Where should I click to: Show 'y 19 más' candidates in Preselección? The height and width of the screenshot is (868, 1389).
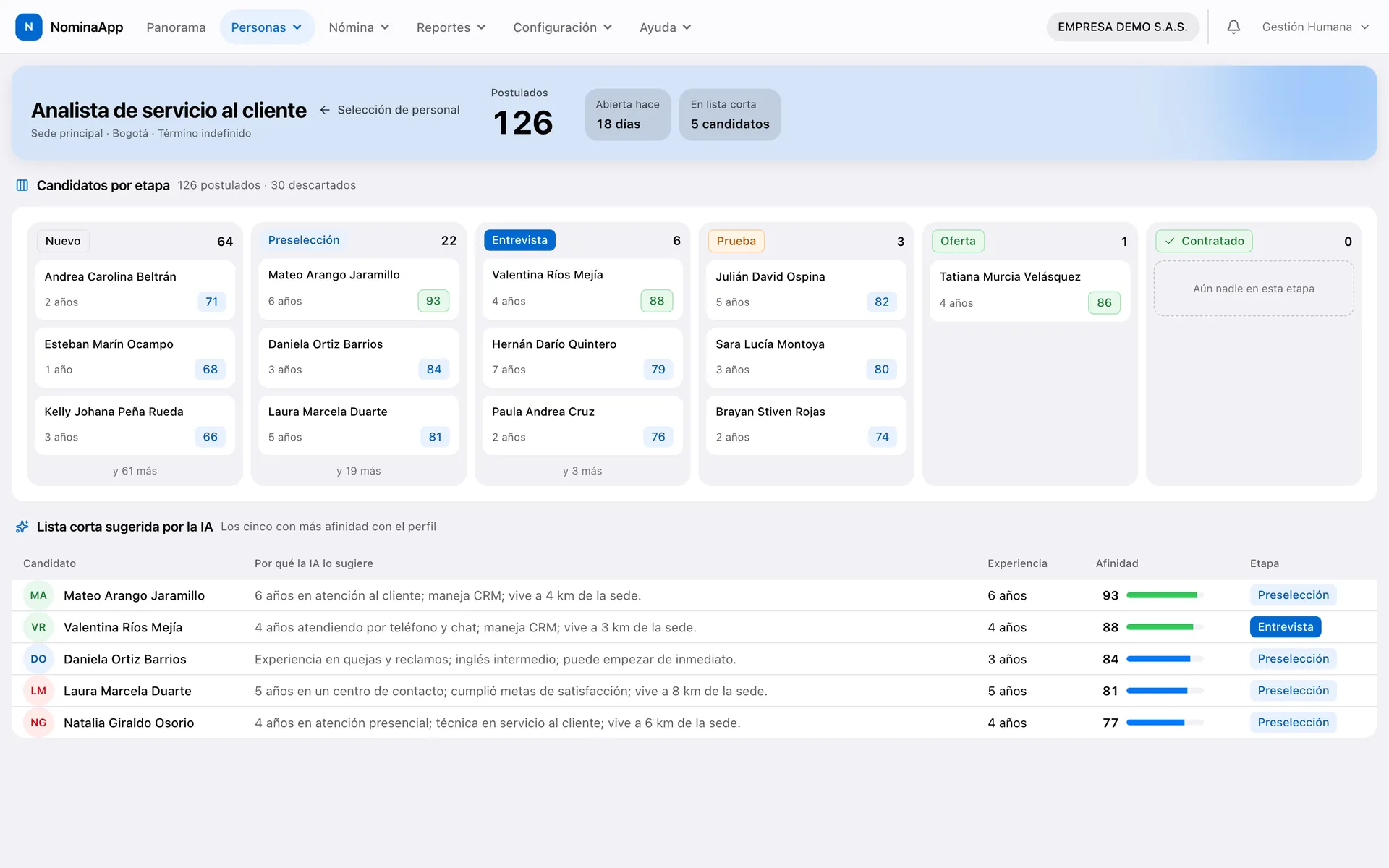tap(358, 471)
